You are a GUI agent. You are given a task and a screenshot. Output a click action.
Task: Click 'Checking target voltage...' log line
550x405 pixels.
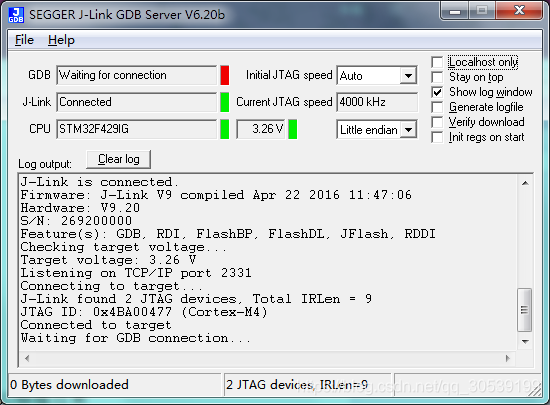point(123,247)
